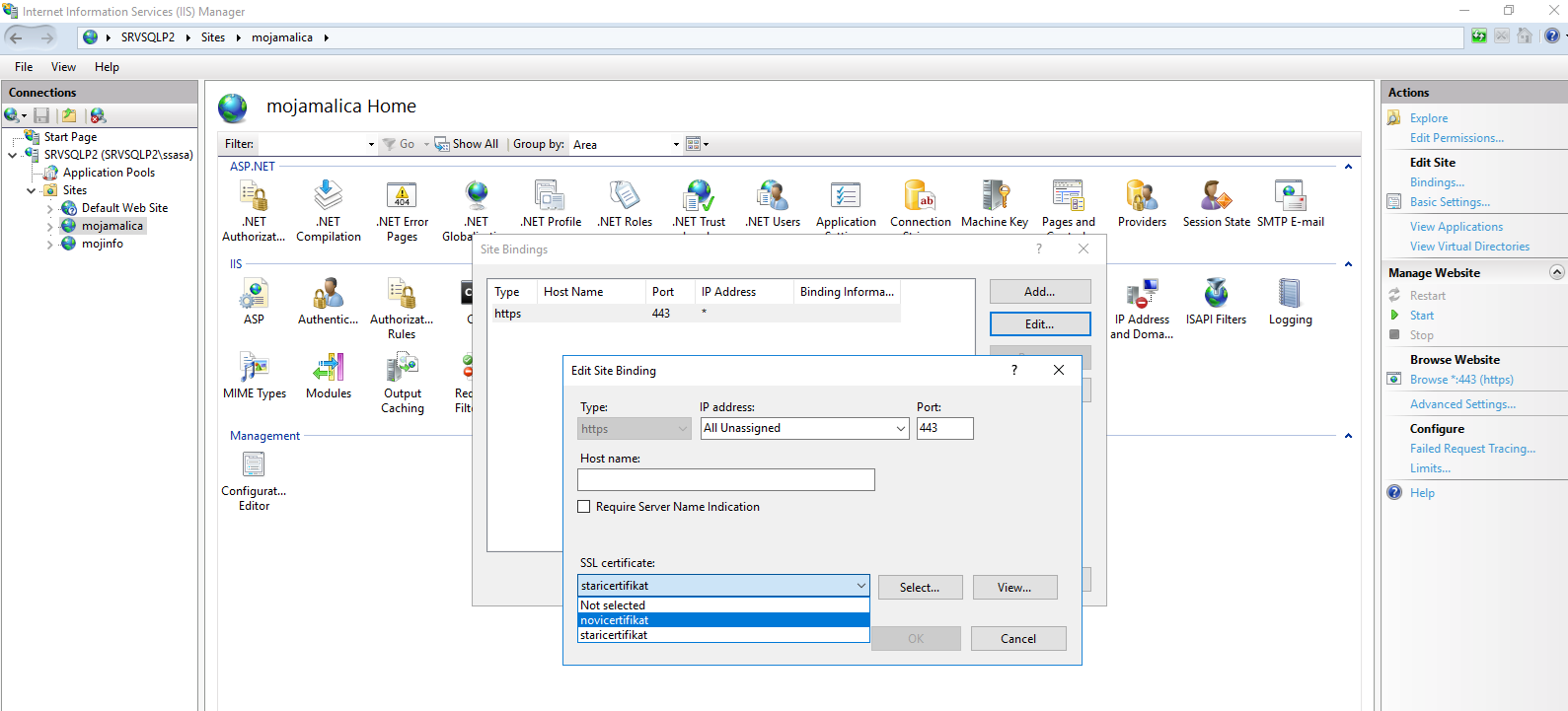Select Application Pools in Connections tree
1568x711 pixels.
tap(109, 173)
